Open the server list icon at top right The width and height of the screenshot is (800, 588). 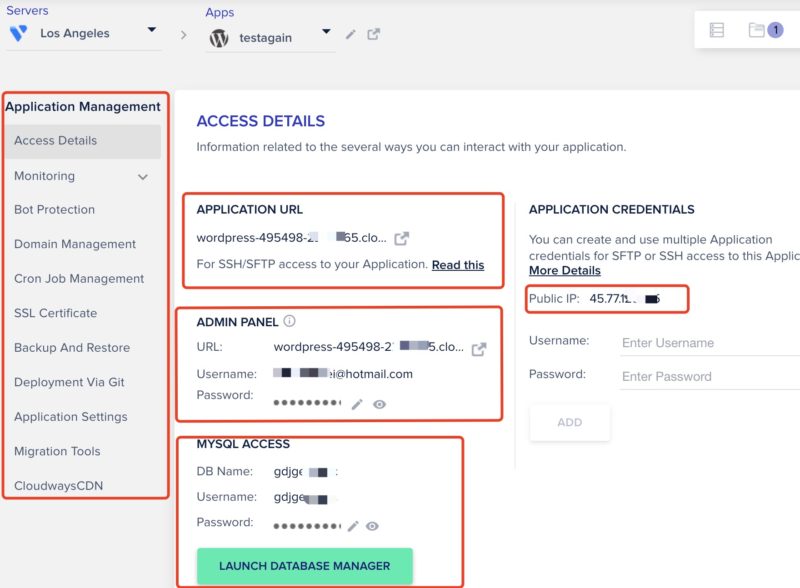717,30
